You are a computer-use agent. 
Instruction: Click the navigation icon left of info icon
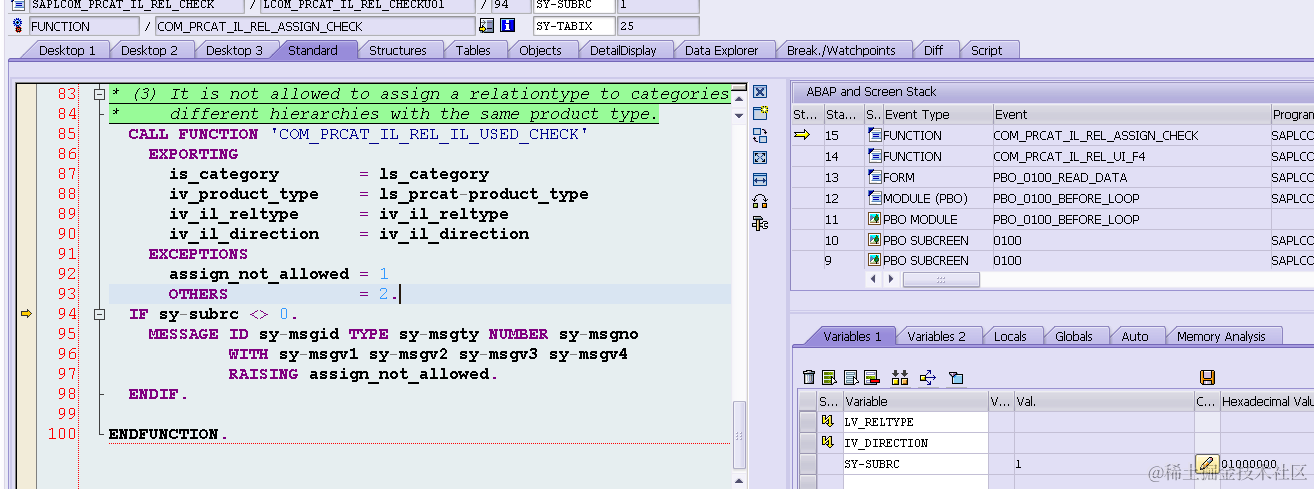[487, 26]
